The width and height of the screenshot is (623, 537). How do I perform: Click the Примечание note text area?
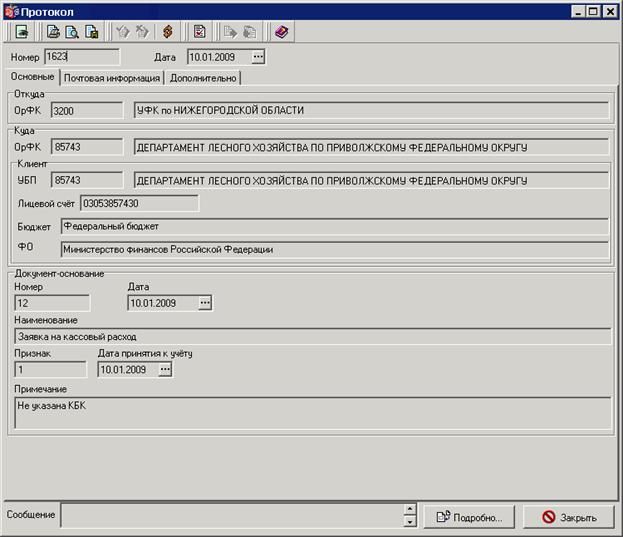pyautogui.click(x=313, y=413)
